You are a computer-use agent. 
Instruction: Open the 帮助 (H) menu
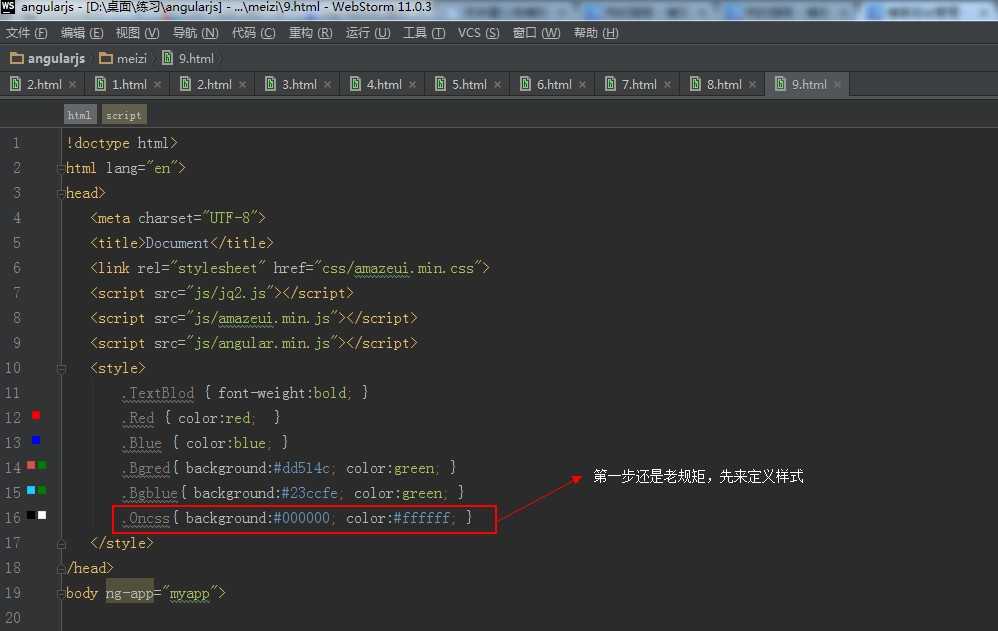pos(596,33)
